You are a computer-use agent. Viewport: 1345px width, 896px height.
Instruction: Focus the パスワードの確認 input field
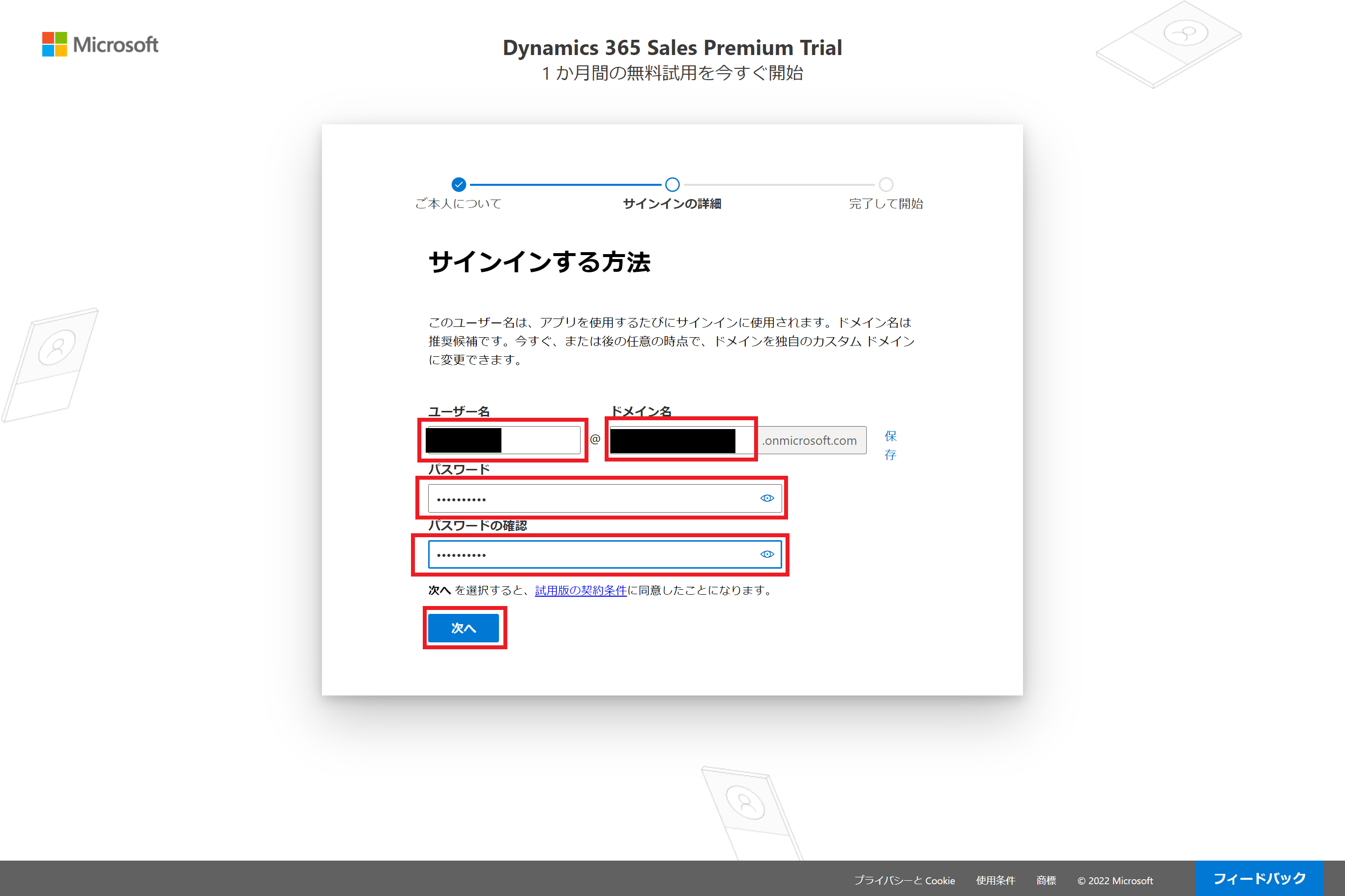[x=605, y=554]
